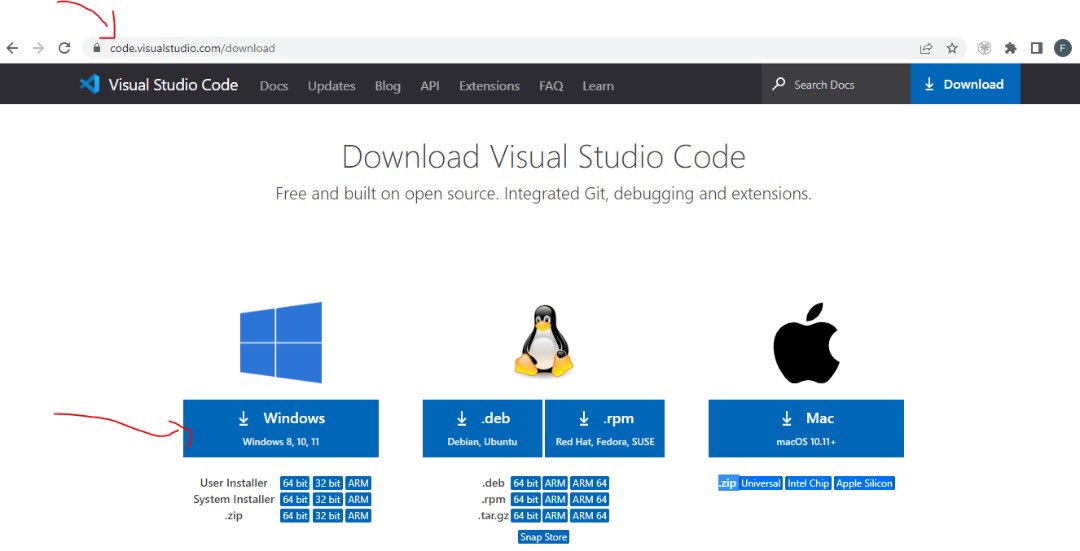Select Windows .zip 32 bit
1080x551 pixels.
pos(328,516)
